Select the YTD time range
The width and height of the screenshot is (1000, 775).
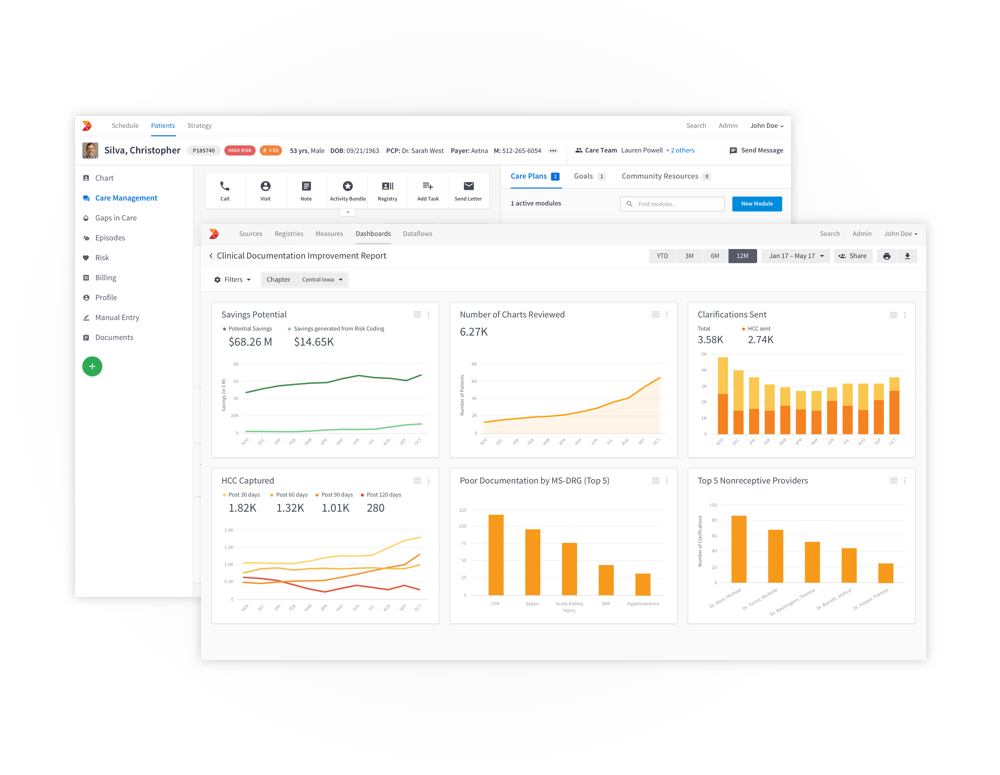662,256
